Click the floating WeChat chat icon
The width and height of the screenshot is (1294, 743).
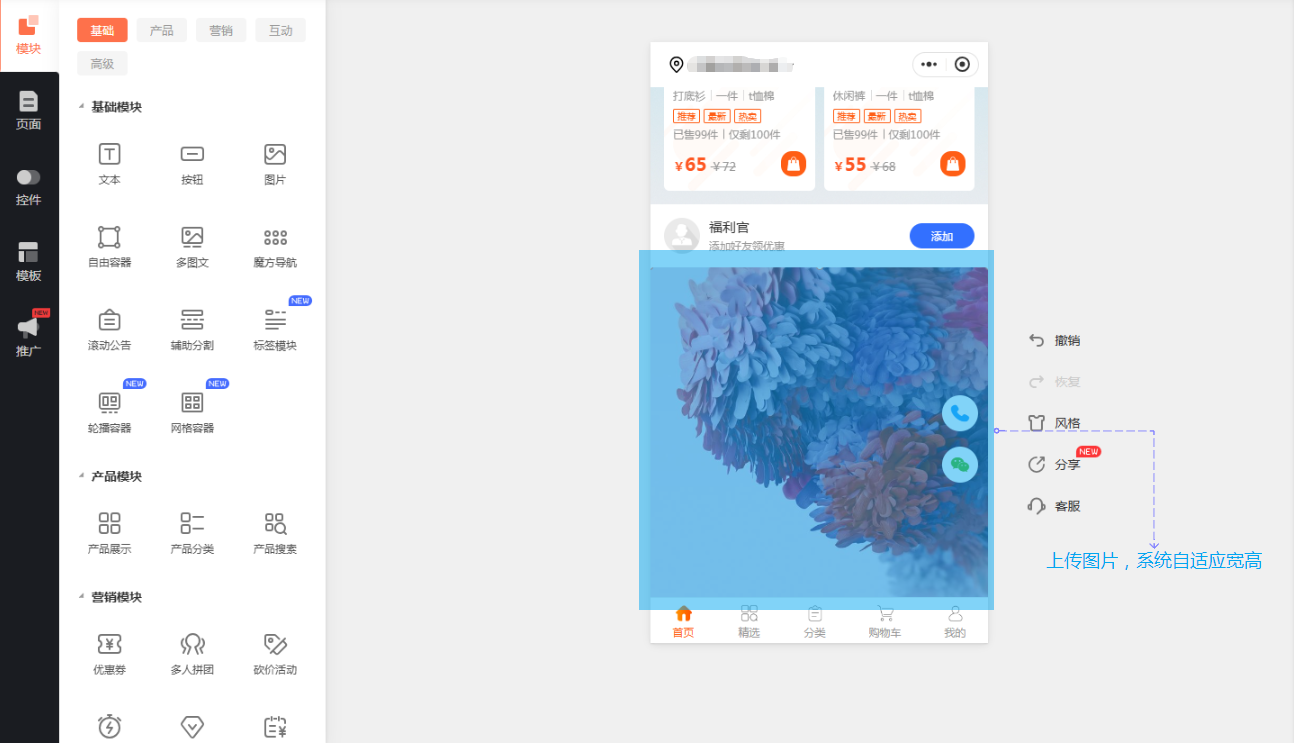pos(960,464)
